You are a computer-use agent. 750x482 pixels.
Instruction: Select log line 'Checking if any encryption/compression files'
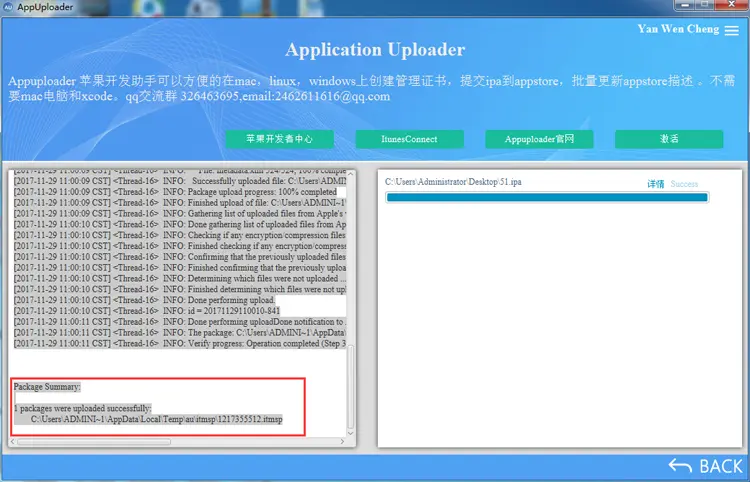[x=180, y=235]
